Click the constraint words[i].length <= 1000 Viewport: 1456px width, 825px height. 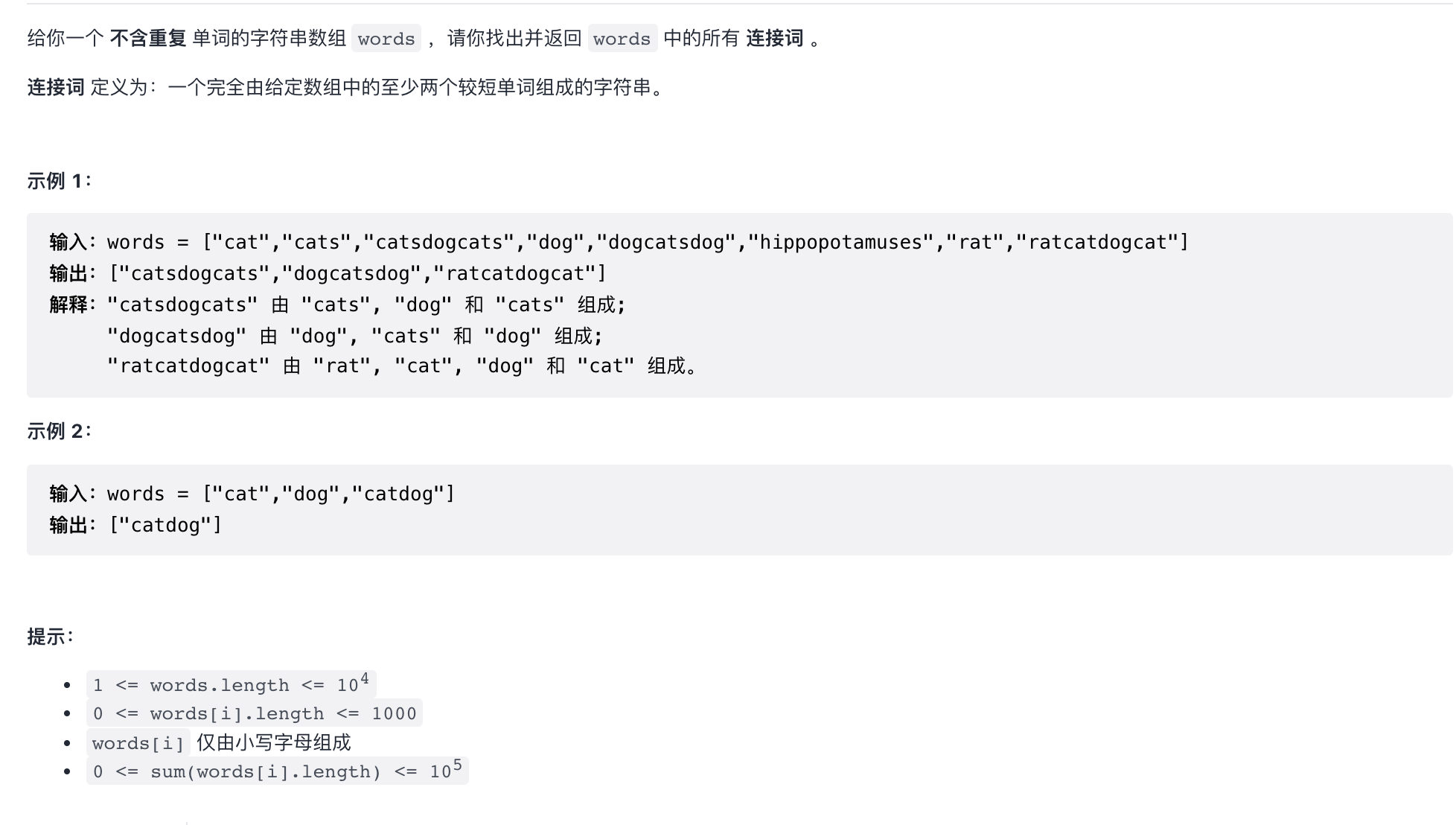point(254,713)
